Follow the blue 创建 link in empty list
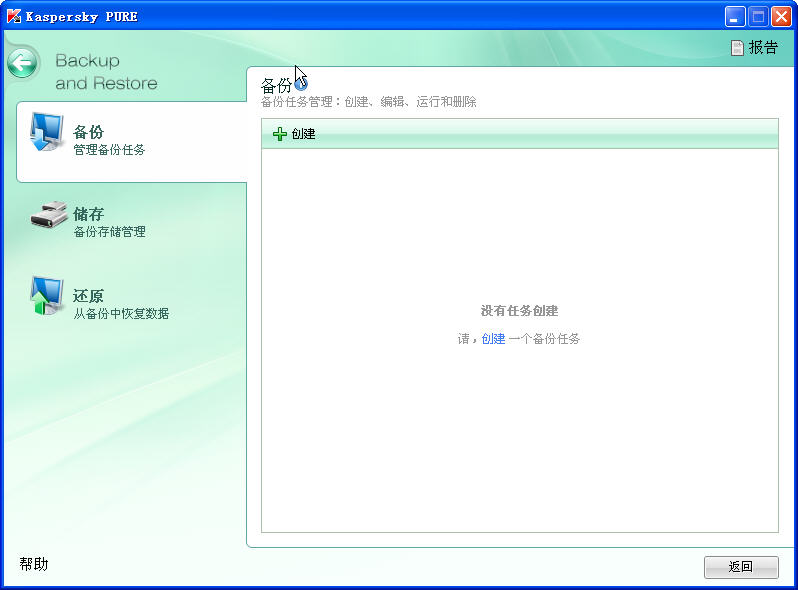Screen dimensions: 798x590 pos(493,339)
